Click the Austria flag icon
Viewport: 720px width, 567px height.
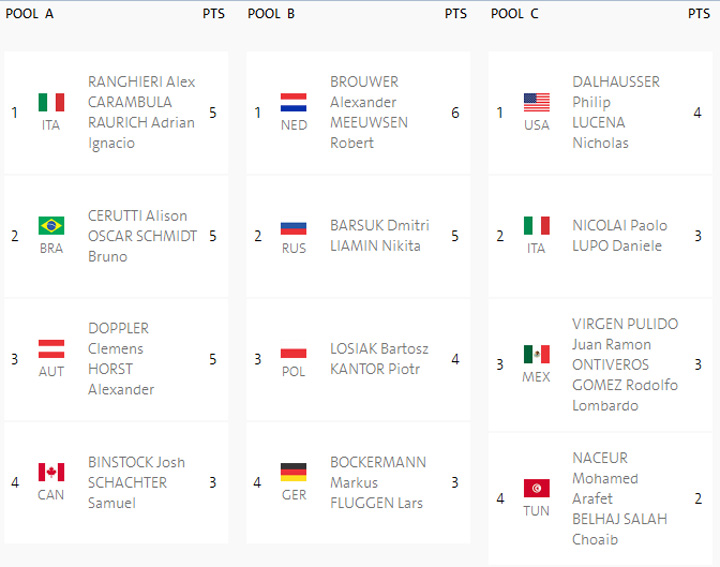[x=51, y=348]
